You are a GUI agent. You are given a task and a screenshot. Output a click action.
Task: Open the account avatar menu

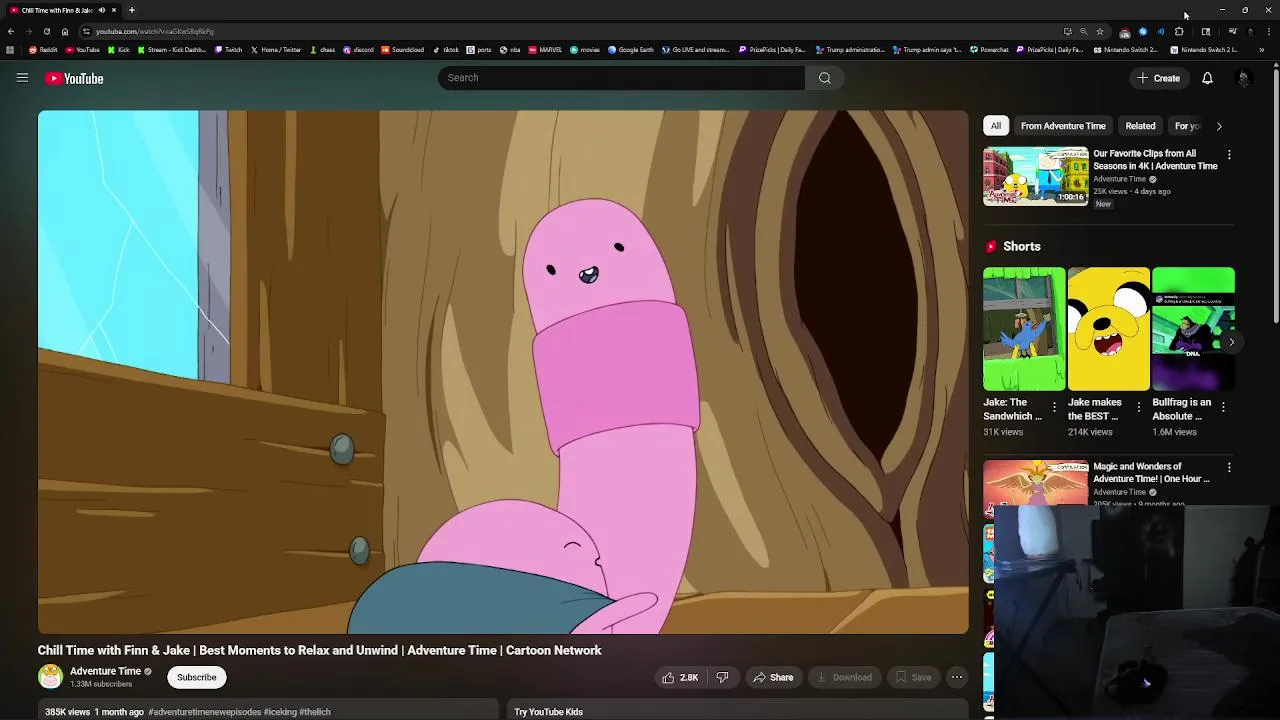[x=1244, y=78]
